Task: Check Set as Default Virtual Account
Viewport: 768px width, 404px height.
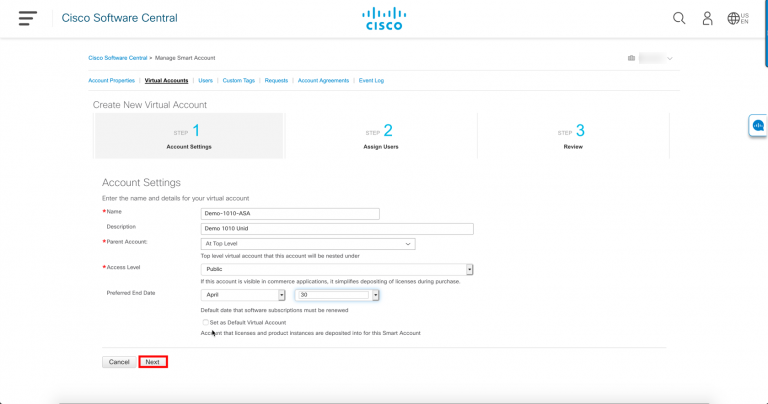Action: click(205, 322)
